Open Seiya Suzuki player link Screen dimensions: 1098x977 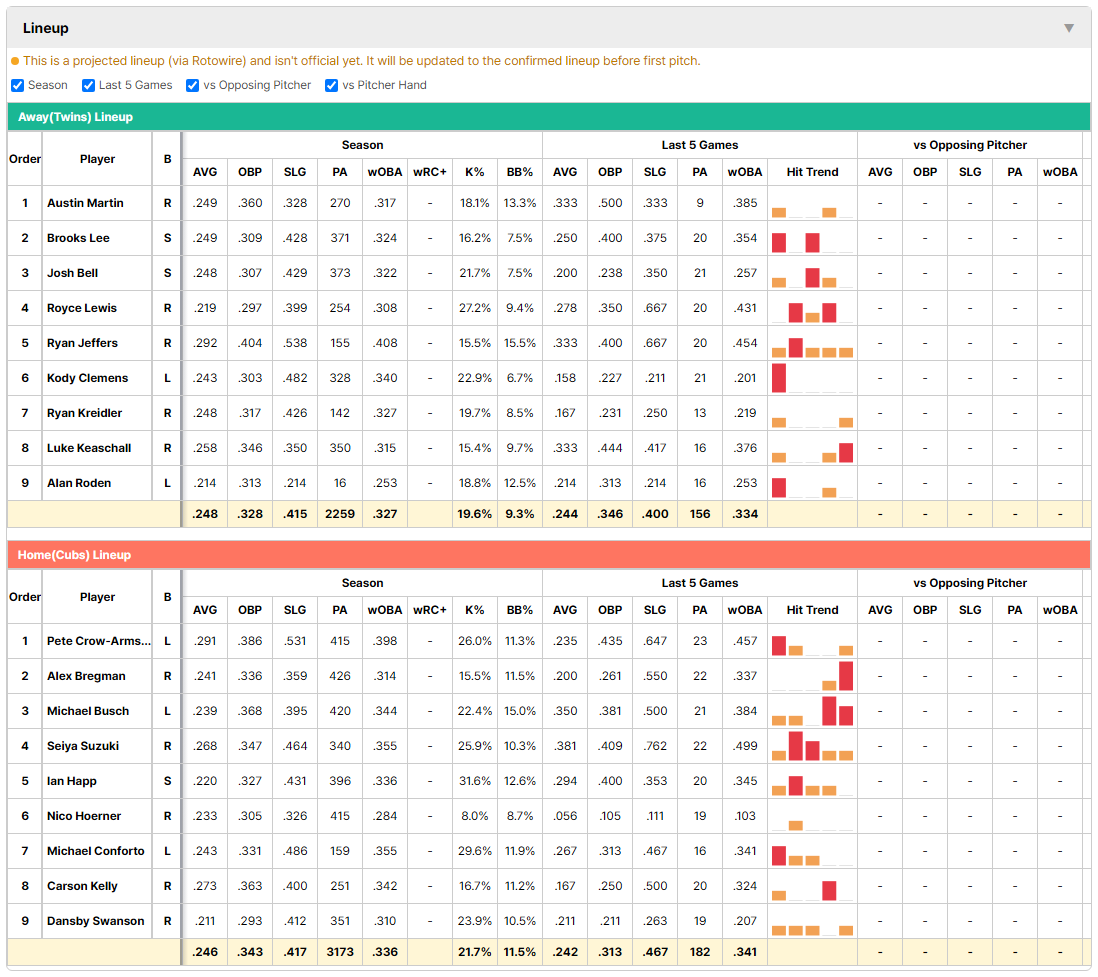83,746
